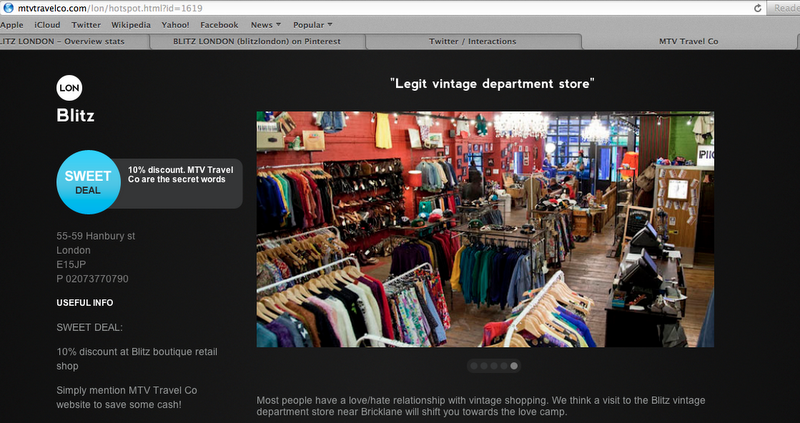Image resolution: width=800 pixels, height=423 pixels.
Task: Switch to BLITZ LONDON on Pinterest tab
Action: [x=258, y=41]
